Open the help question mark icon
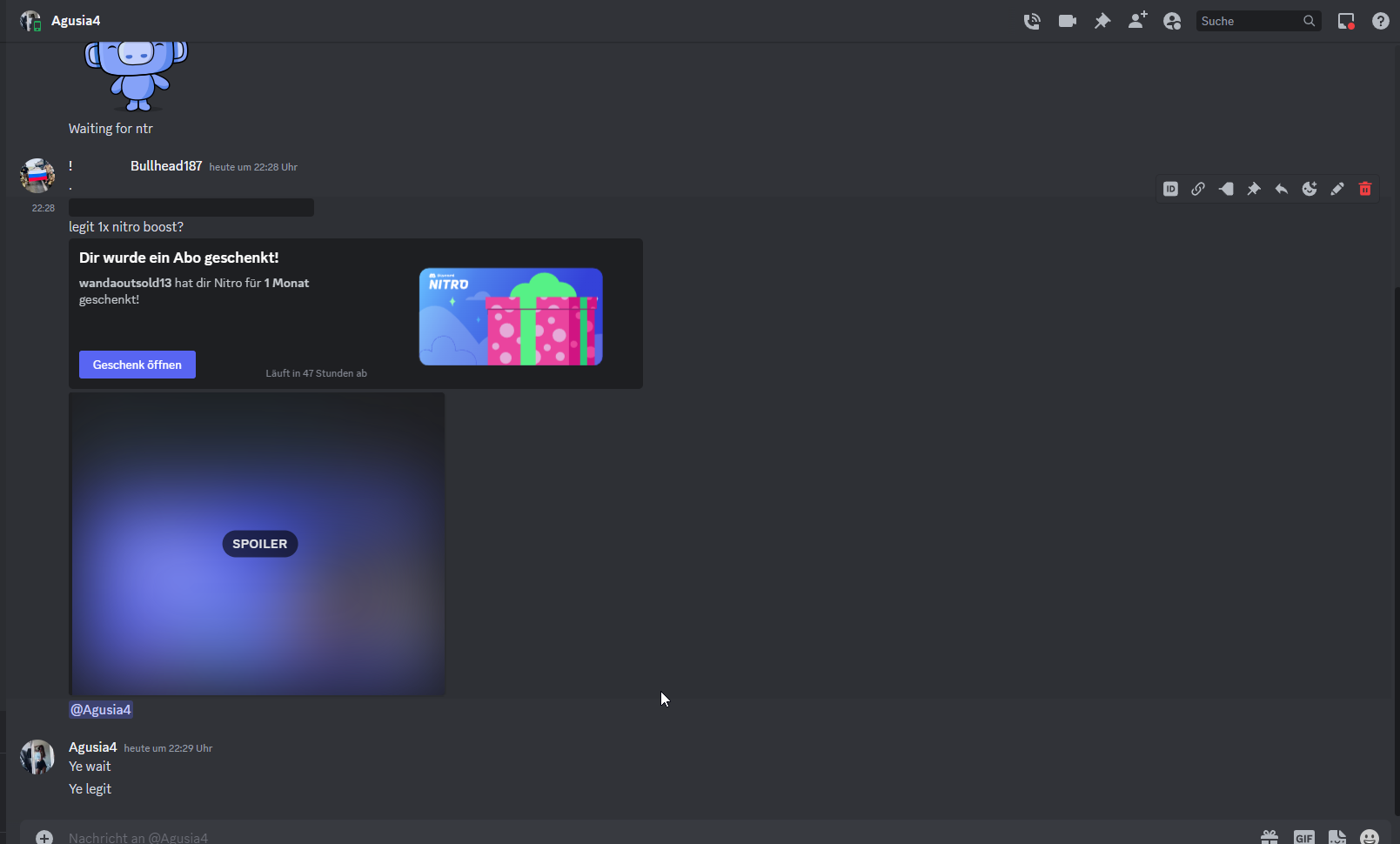The height and width of the screenshot is (844, 1400). pos(1381,21)
